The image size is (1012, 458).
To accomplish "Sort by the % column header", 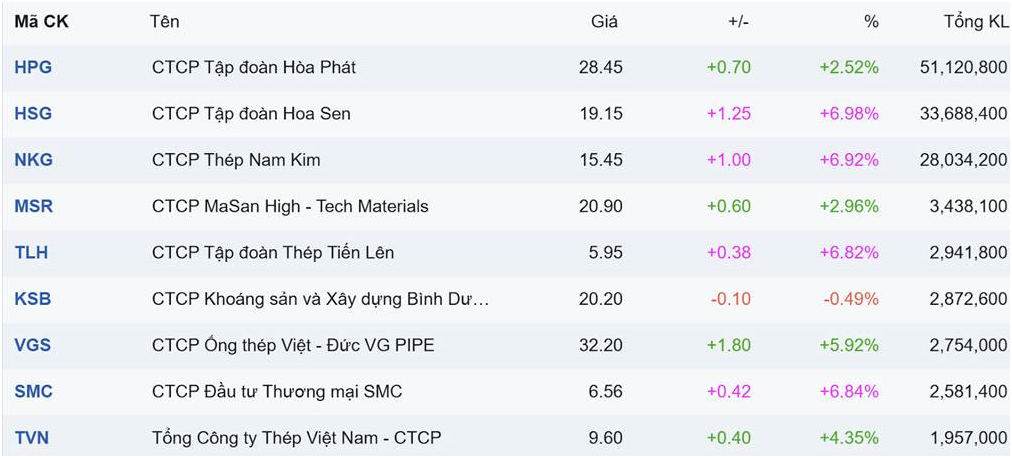I will pyautogui.click(x=872, y=22).
